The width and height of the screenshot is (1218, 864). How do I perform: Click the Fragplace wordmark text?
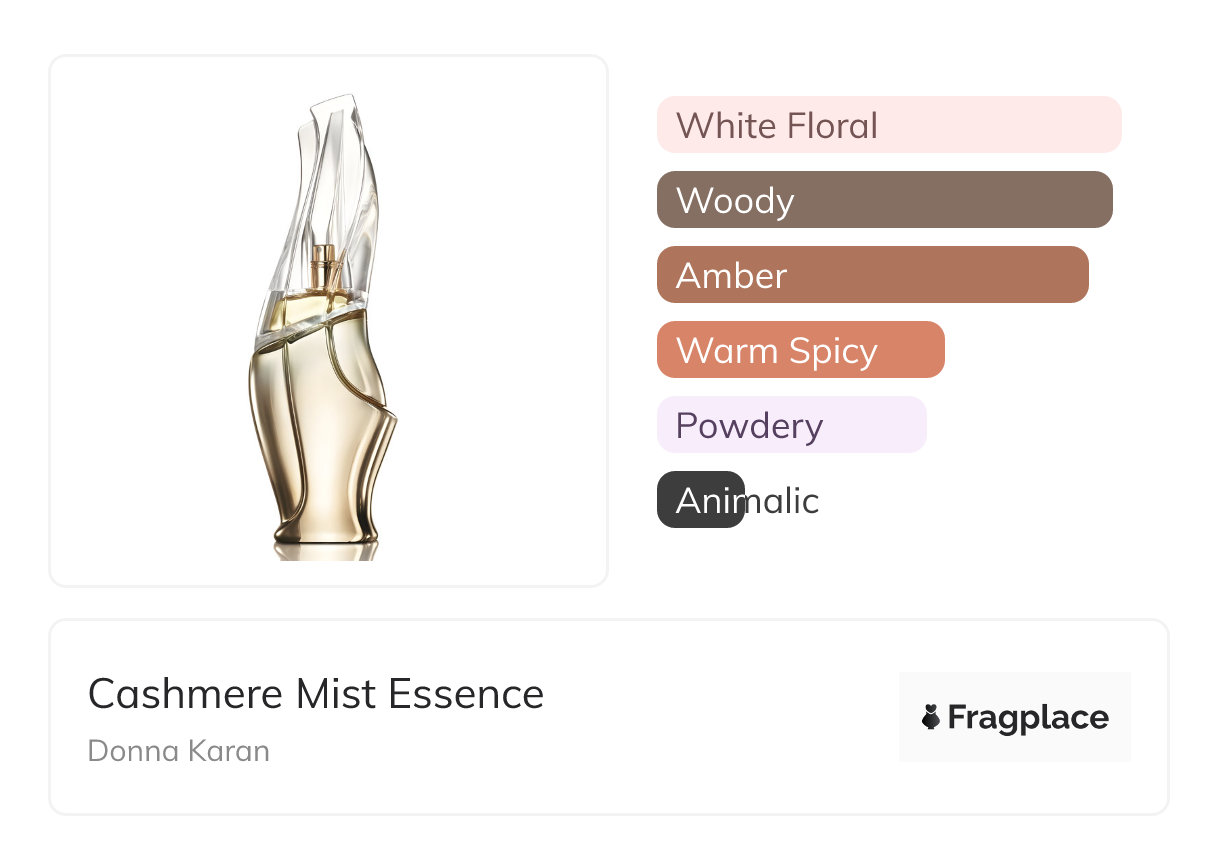pos(1028,718)
